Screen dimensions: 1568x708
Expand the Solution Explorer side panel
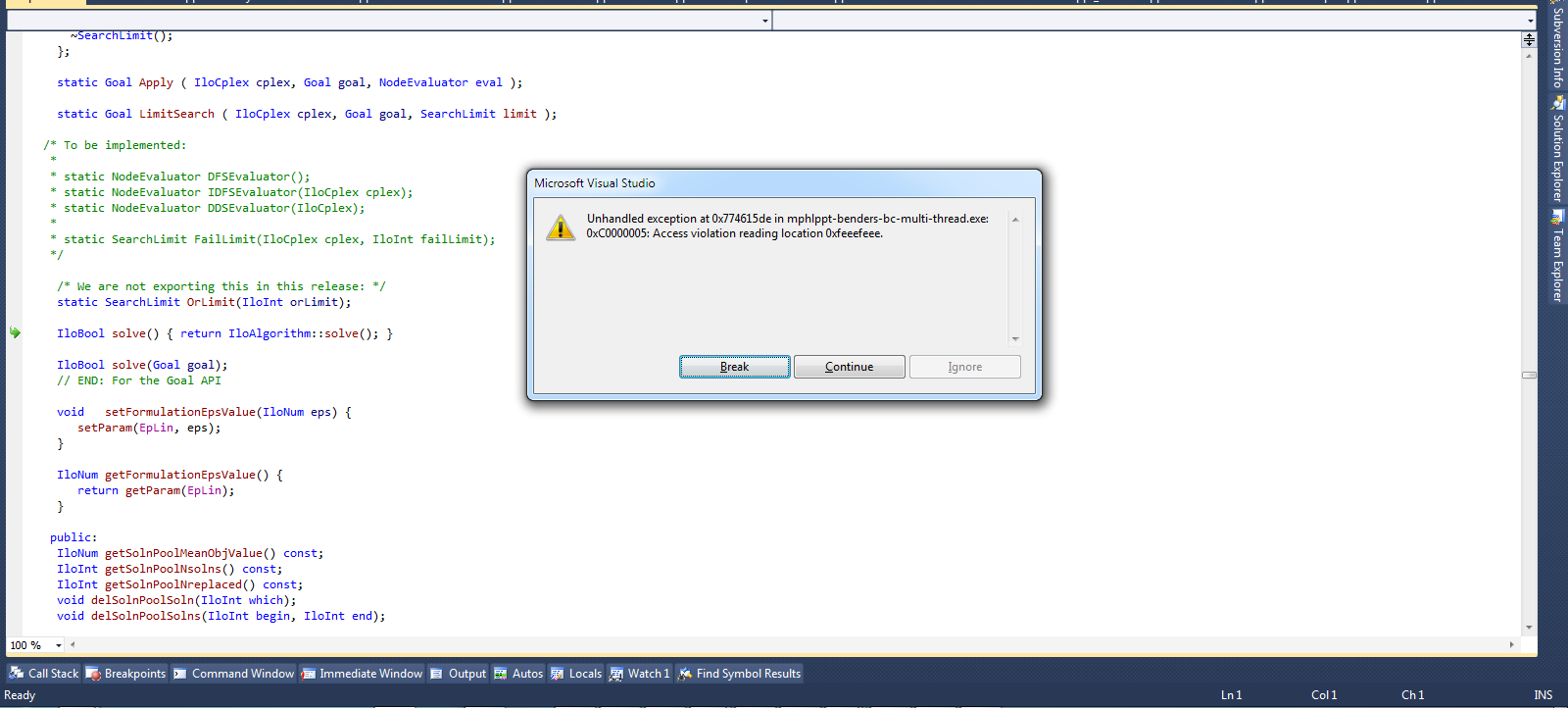click(x=1558, y=149)
